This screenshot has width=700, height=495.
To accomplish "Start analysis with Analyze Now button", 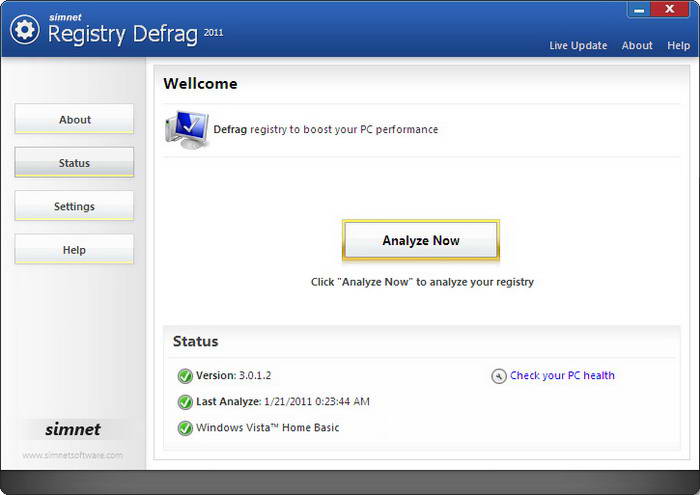I will coord(421,240).
